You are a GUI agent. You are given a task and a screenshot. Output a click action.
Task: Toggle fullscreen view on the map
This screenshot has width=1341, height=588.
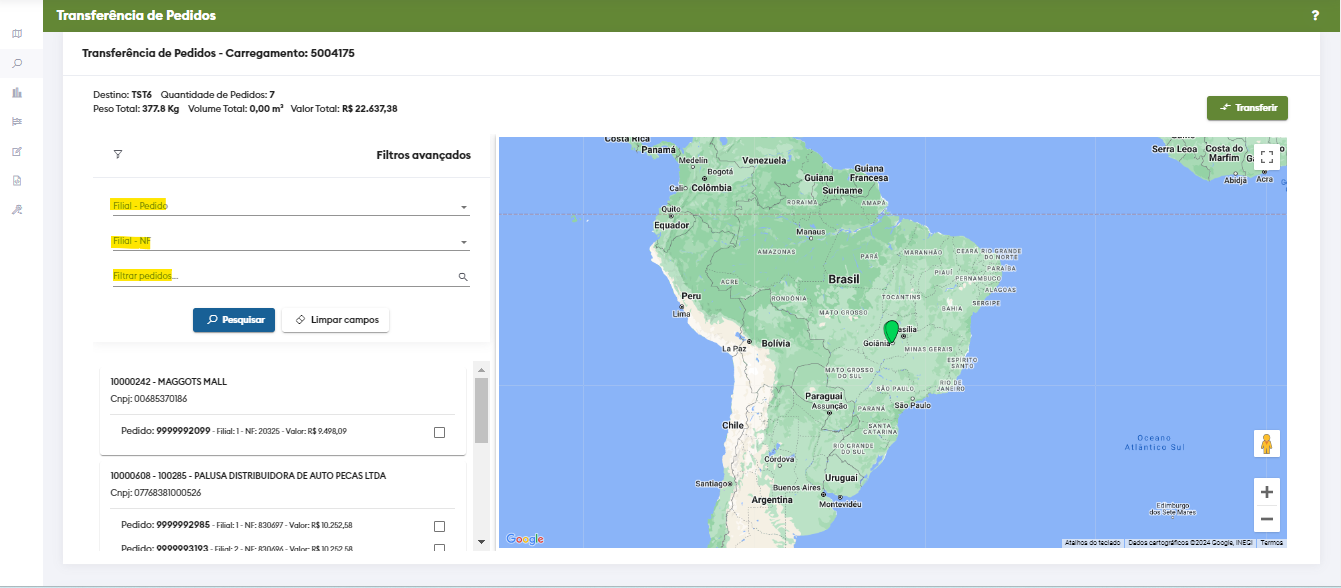pyautogui.click(x=1267, y=157)
